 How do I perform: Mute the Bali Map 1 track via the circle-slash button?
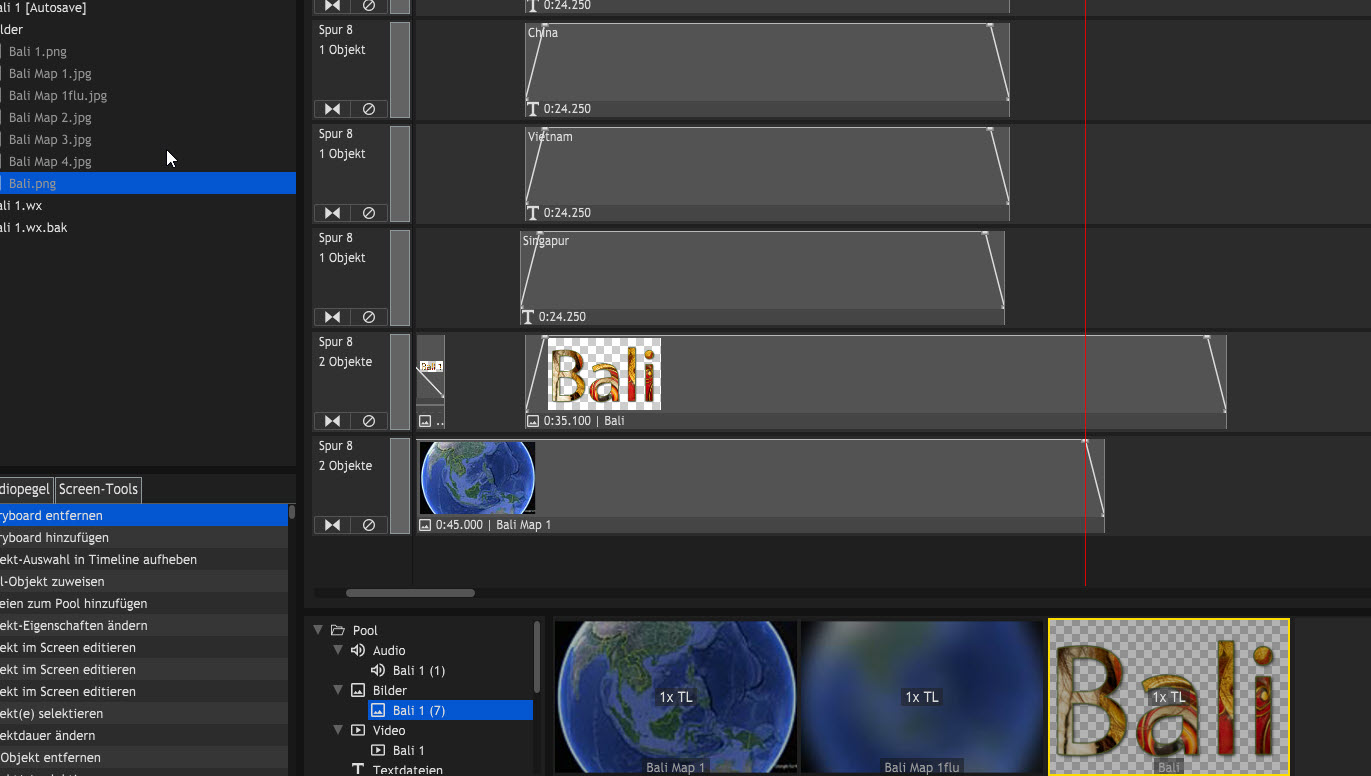point(368,525)
